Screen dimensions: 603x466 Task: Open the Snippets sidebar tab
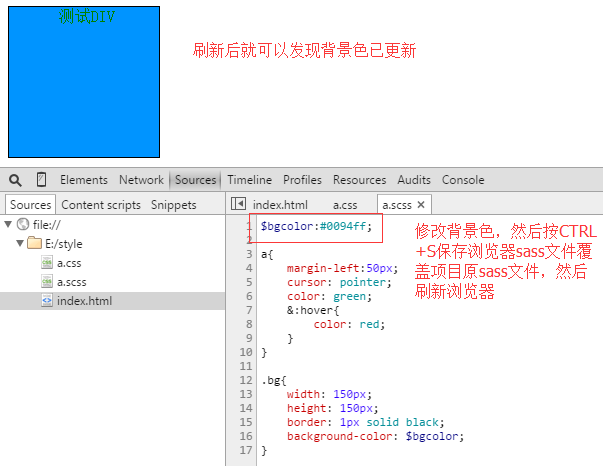tap(173, 205)
